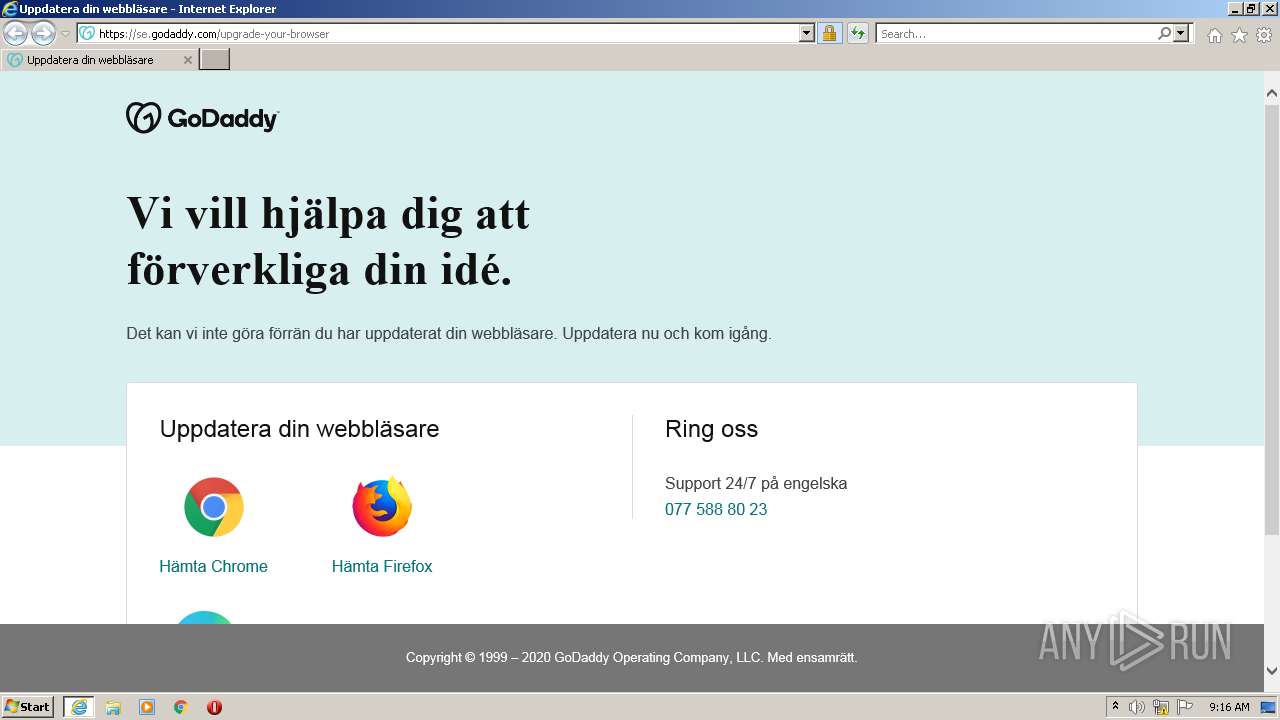
Task: Click the copyright footer text
Action: [632, 658]
